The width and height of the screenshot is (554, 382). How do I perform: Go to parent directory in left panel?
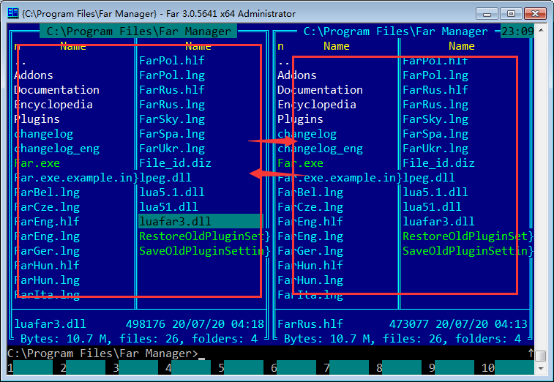(20, 61)
